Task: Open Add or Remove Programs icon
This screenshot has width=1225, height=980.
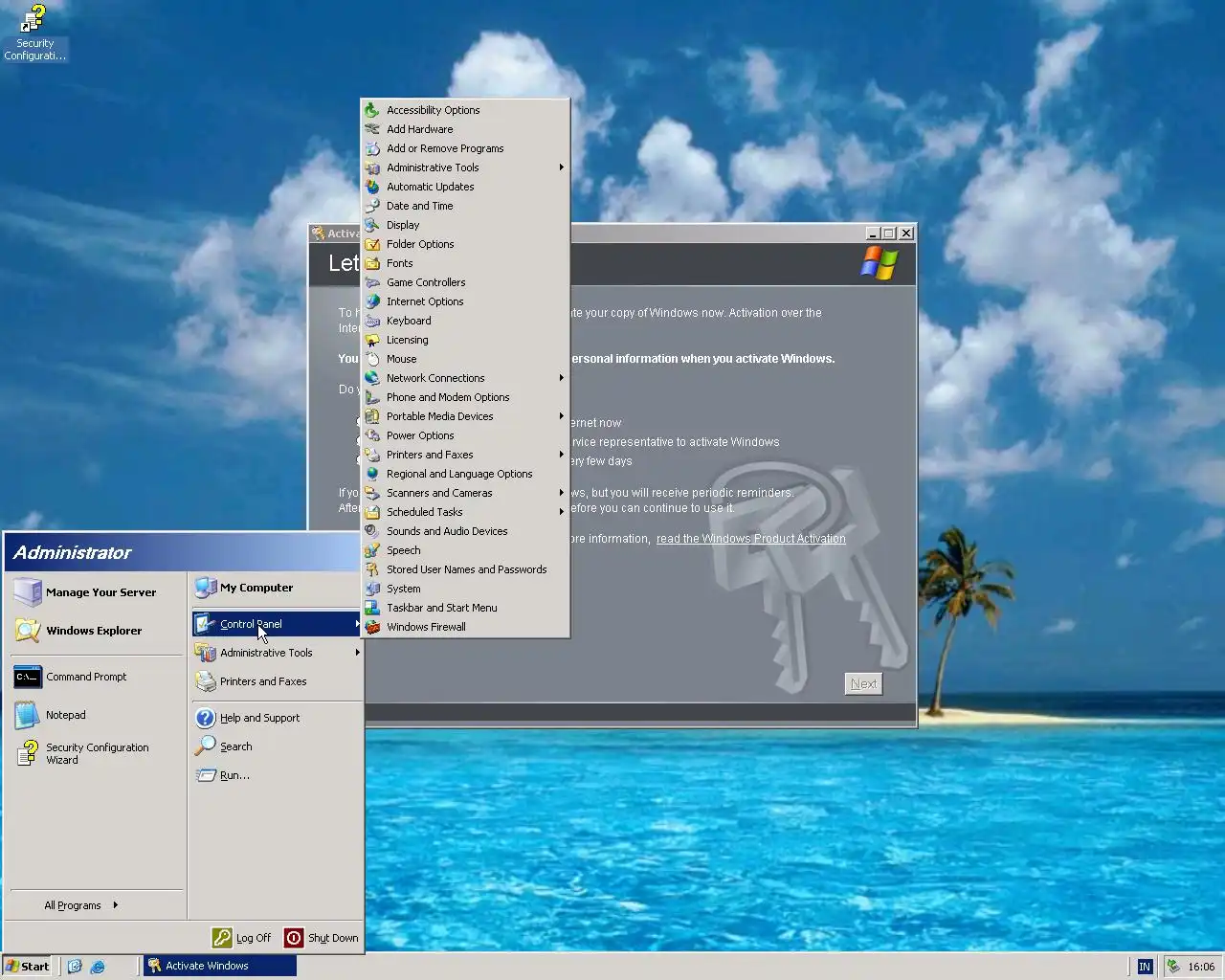Action: pos(372,148)
